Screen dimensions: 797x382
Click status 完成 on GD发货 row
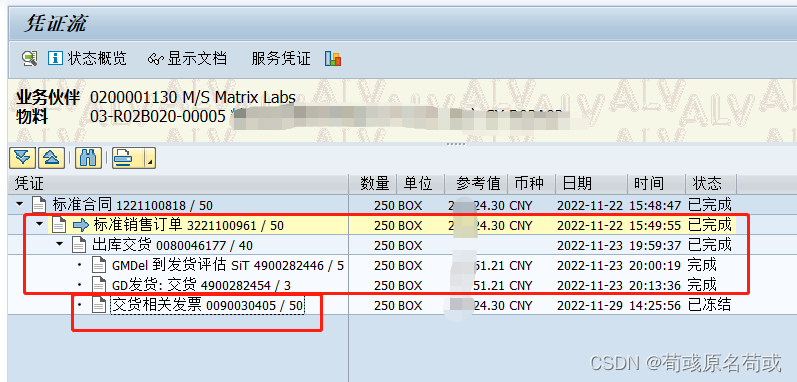click(702, 284)
